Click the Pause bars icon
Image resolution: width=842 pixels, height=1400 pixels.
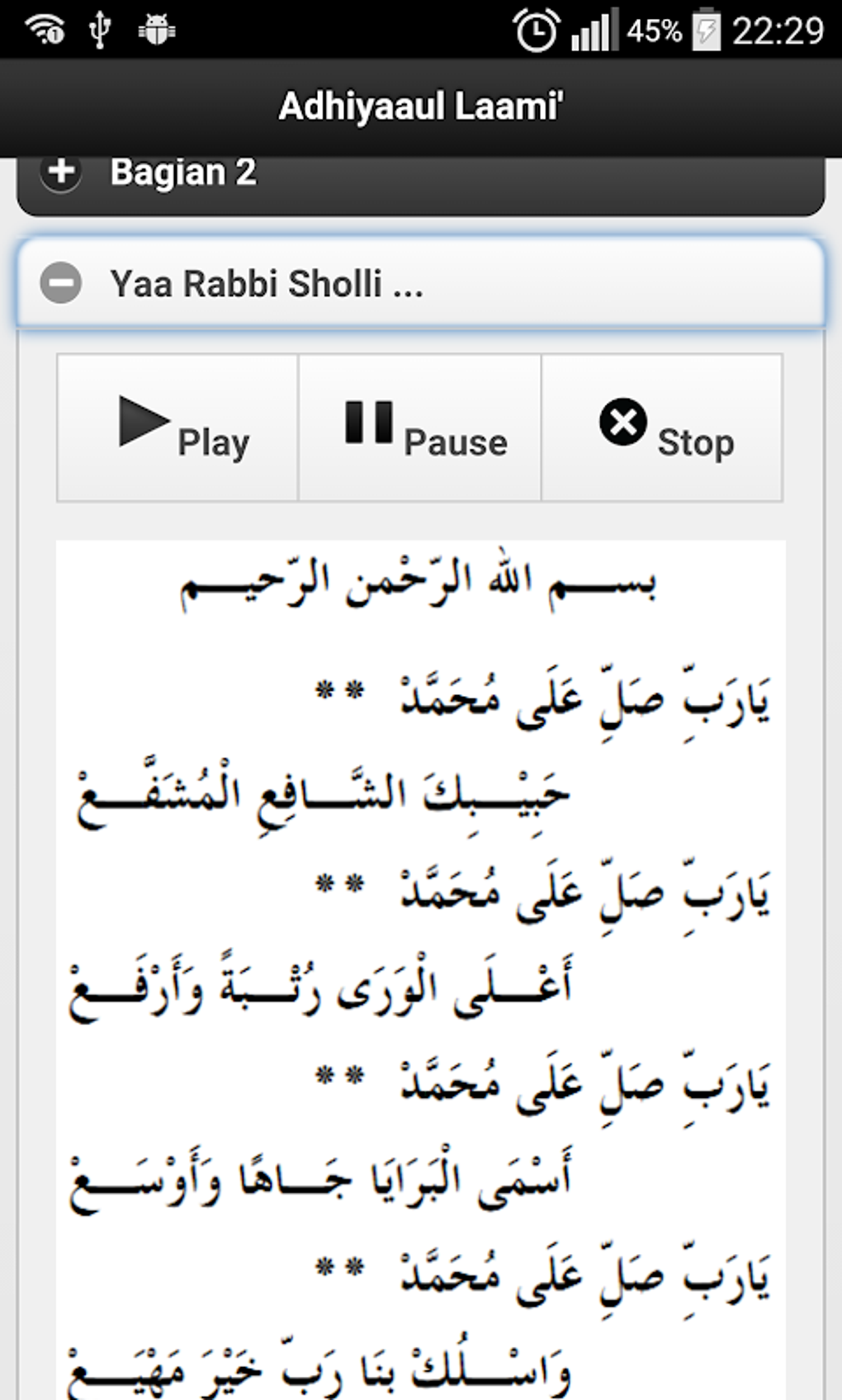pos(370,423)
